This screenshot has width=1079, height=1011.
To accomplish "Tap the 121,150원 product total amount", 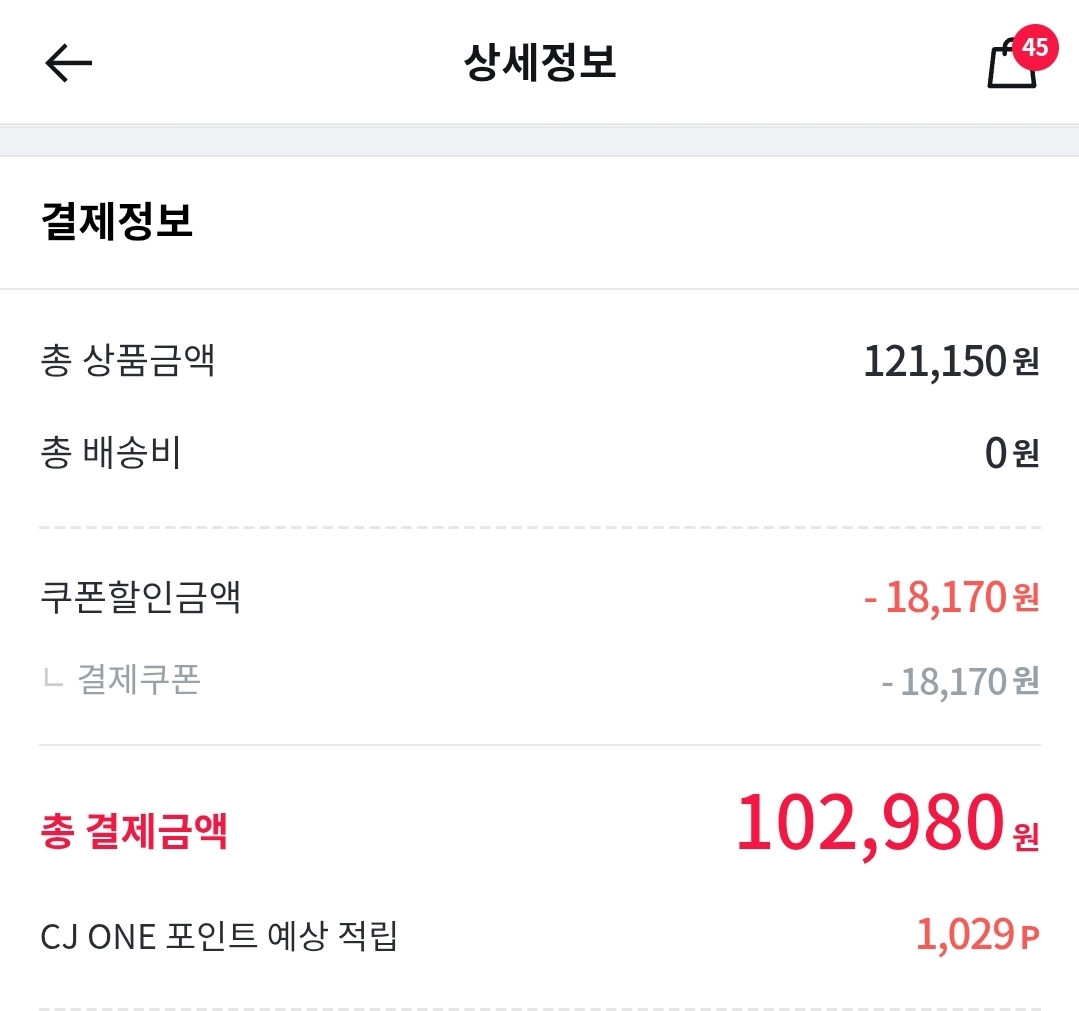I will pos(951,361).
